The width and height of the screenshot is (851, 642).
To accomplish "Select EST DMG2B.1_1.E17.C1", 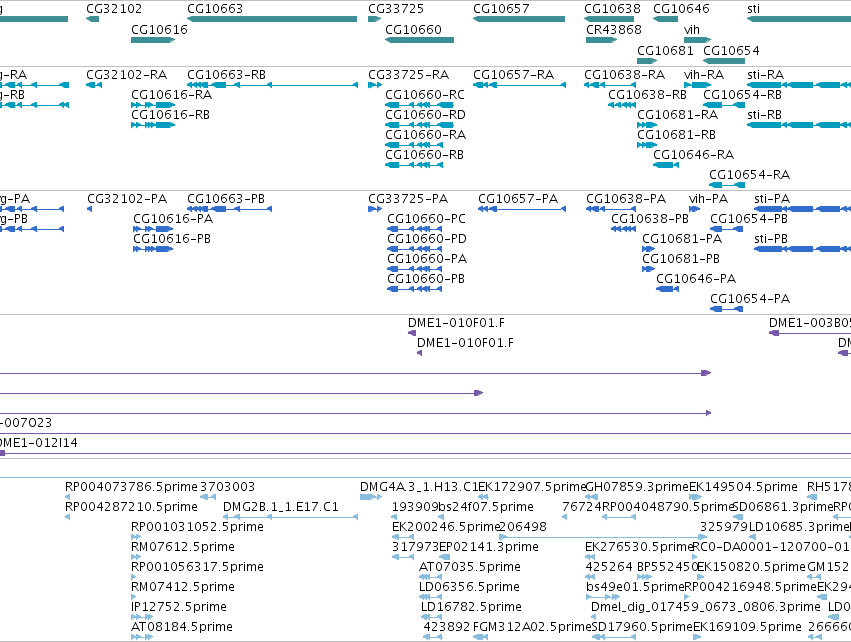I will click(281, 506).
